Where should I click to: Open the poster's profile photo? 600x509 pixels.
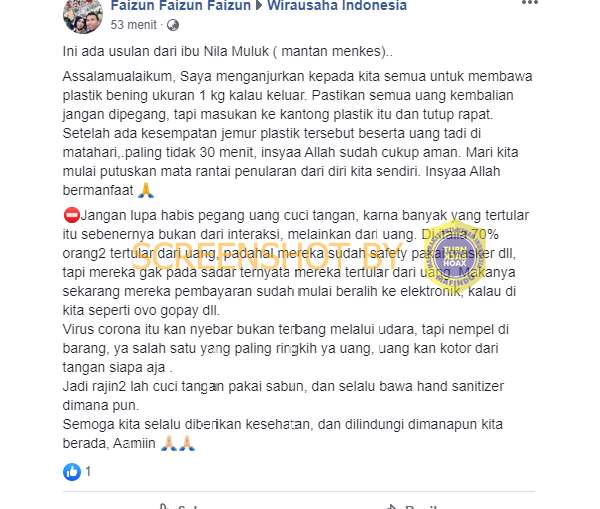pyautogui.click(x=83, y=15)
